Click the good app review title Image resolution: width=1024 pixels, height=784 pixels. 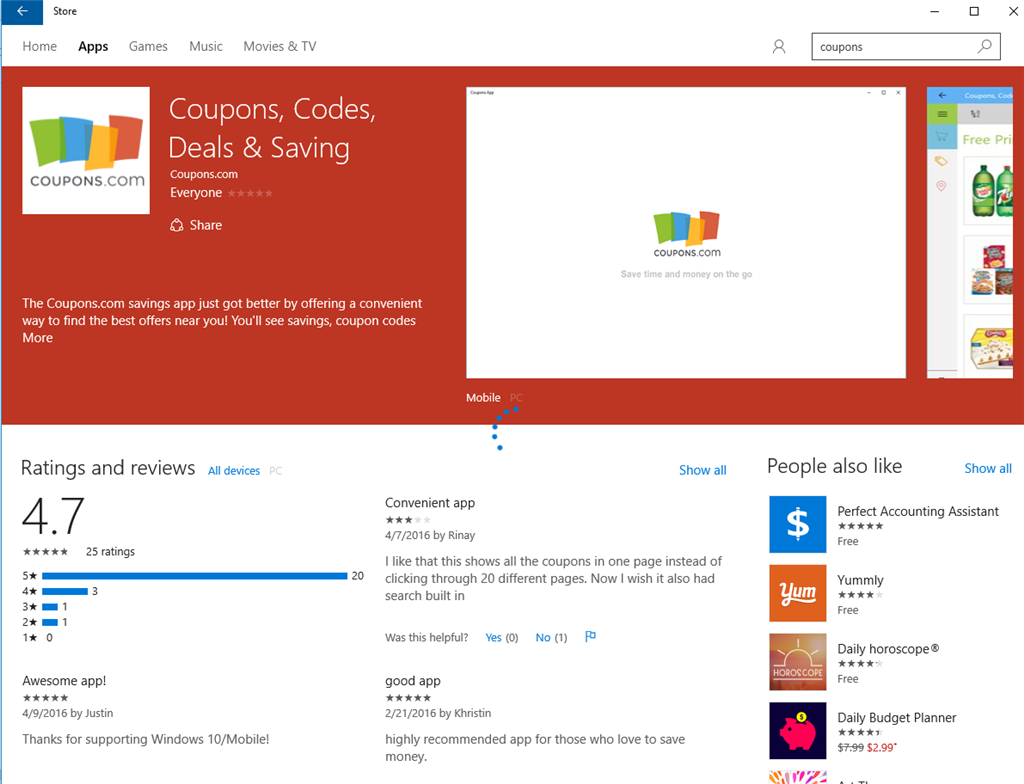pyautogui.click(x=413, y=681)
